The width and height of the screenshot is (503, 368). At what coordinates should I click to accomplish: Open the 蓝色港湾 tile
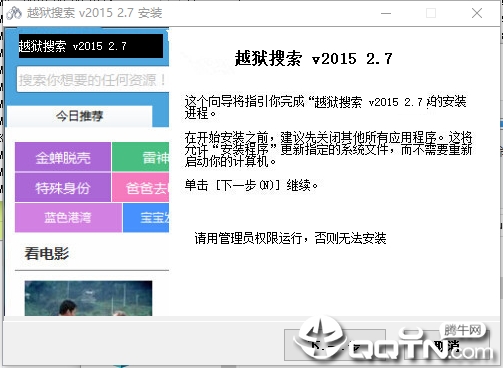click(x=68, y=218)
